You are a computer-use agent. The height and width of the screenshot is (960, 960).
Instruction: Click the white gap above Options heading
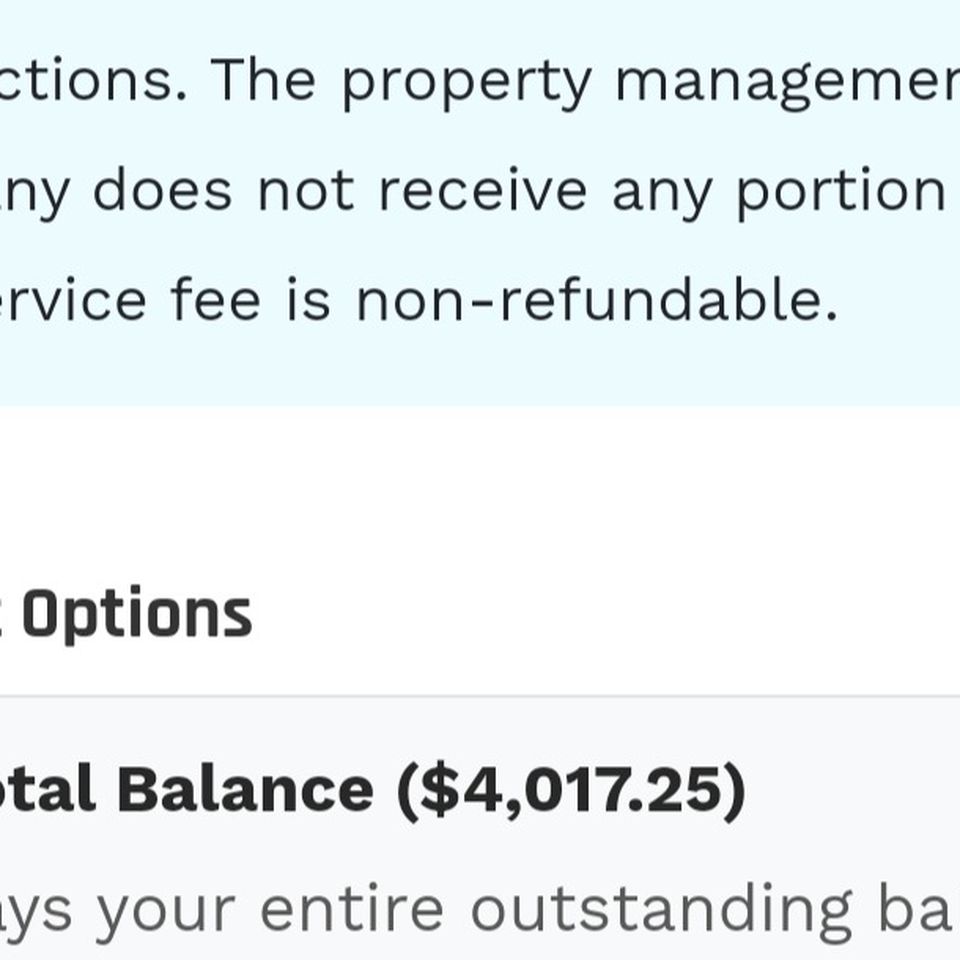(480, 490)
